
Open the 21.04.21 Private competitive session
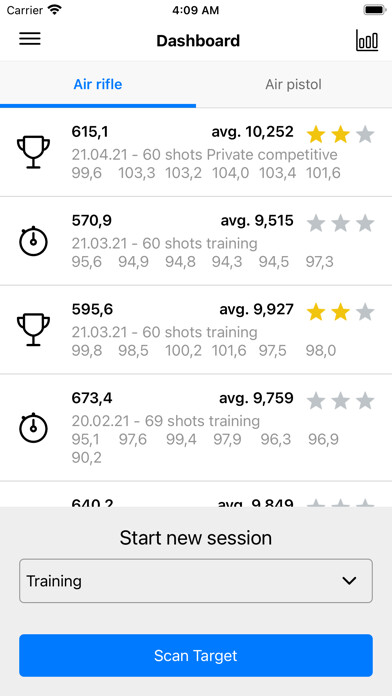pos(196,152)
